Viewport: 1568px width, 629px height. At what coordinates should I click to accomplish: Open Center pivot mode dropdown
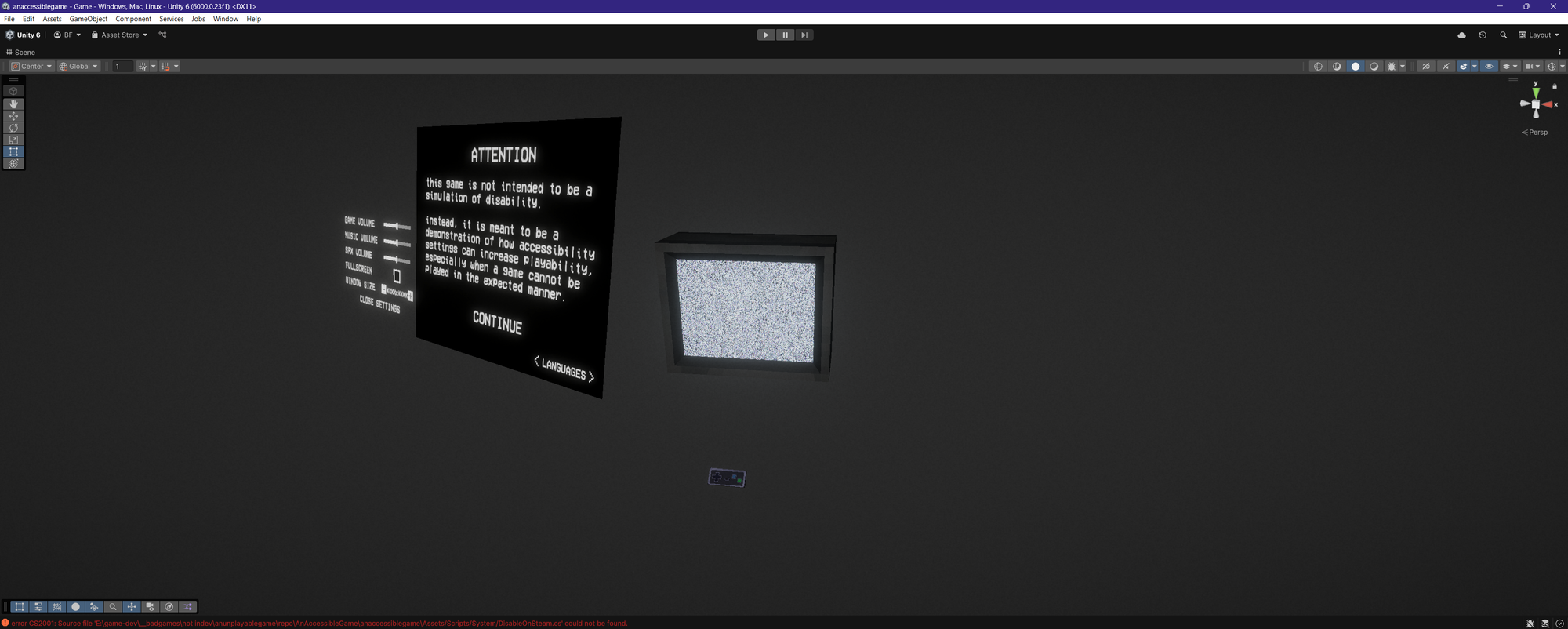[31, 67]
